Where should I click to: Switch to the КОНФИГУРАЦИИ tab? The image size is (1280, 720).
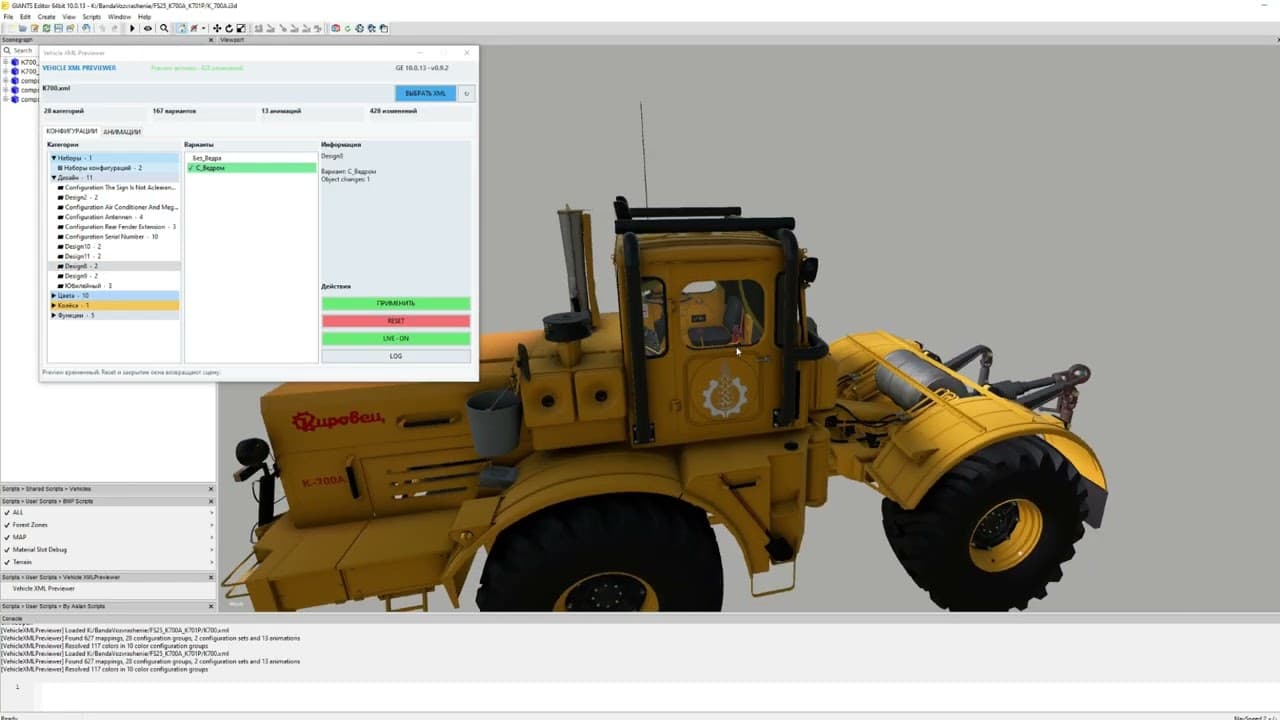[72, 132]
